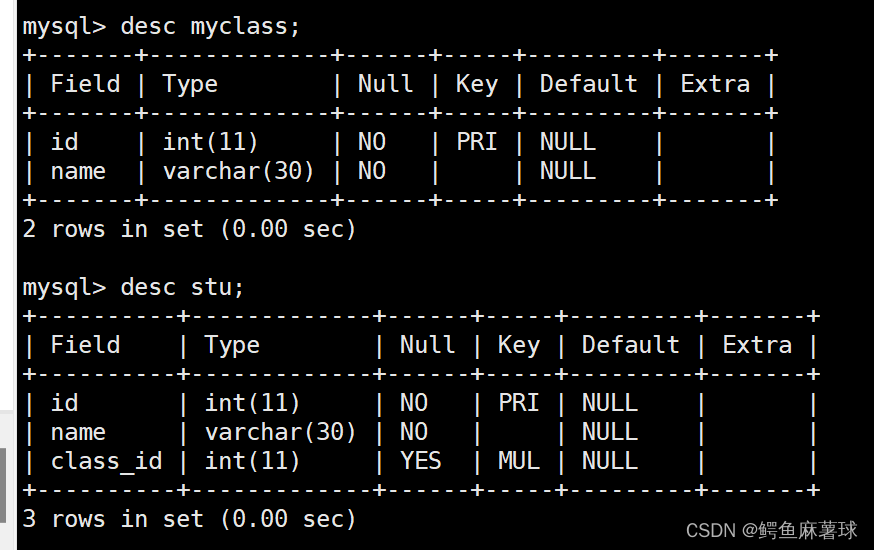Click the MUL key value
Screen dimensions: 874x550
pyautogui.click(x=518, y=461)
